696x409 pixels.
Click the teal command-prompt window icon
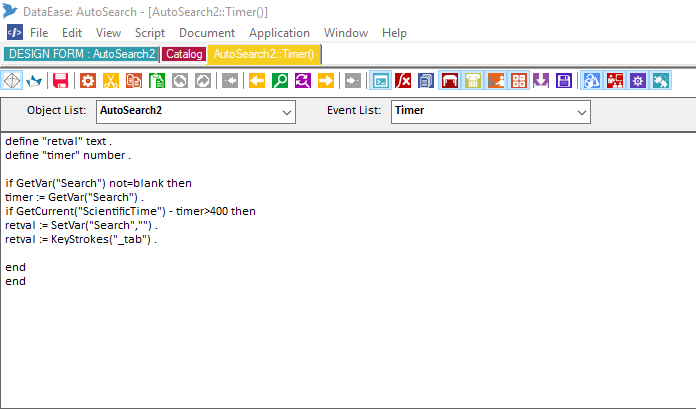point(381,81)
